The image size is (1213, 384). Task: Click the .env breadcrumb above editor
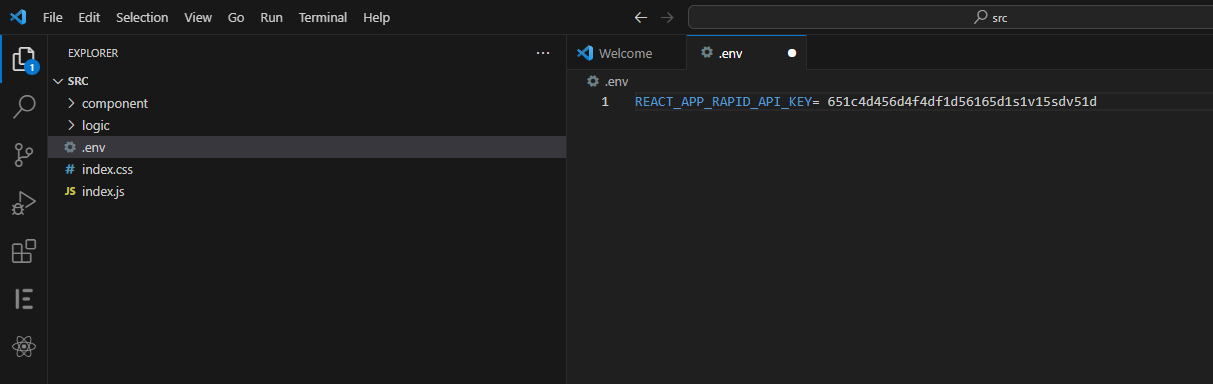608,81
